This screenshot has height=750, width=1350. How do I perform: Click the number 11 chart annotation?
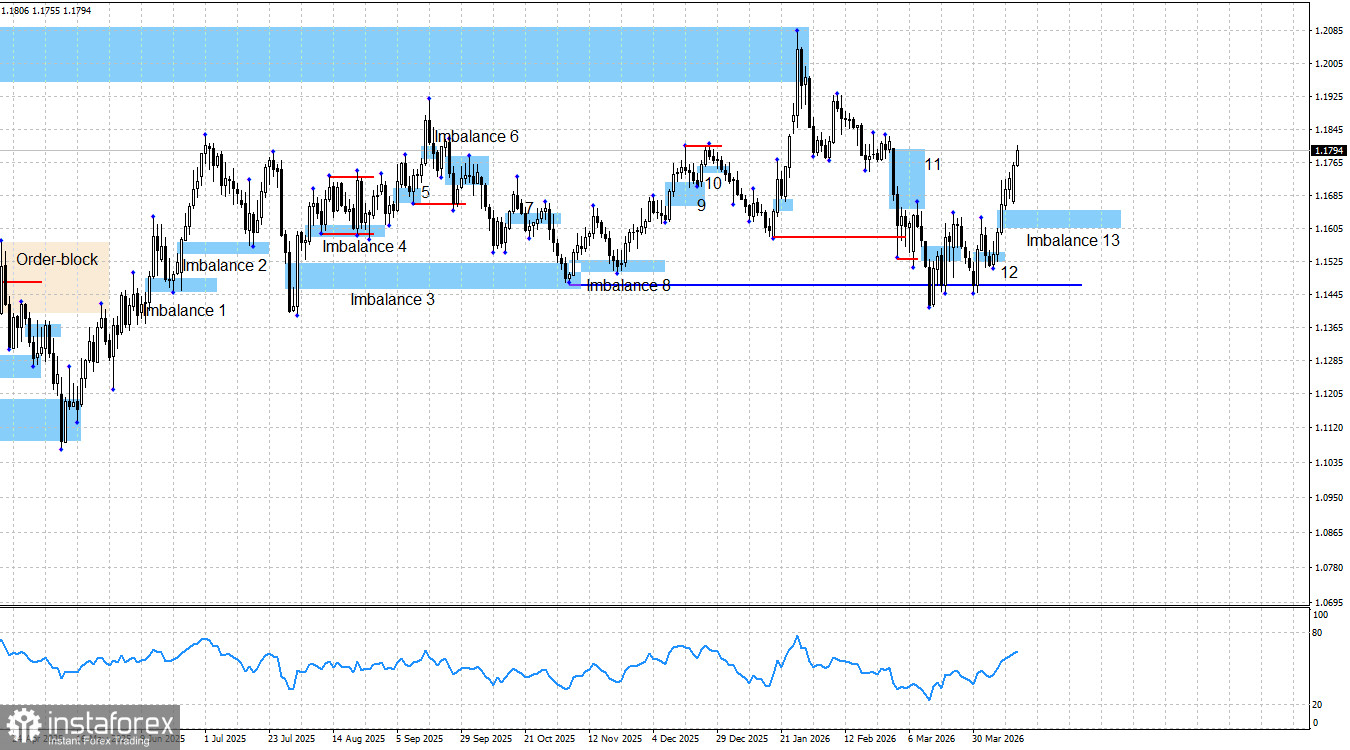(x=932, y=164)
